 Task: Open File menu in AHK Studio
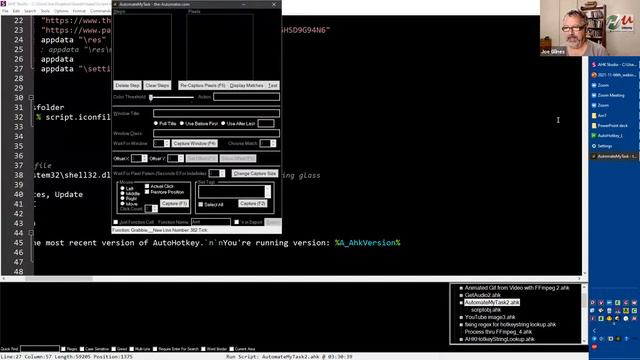[x=5, y=11]
